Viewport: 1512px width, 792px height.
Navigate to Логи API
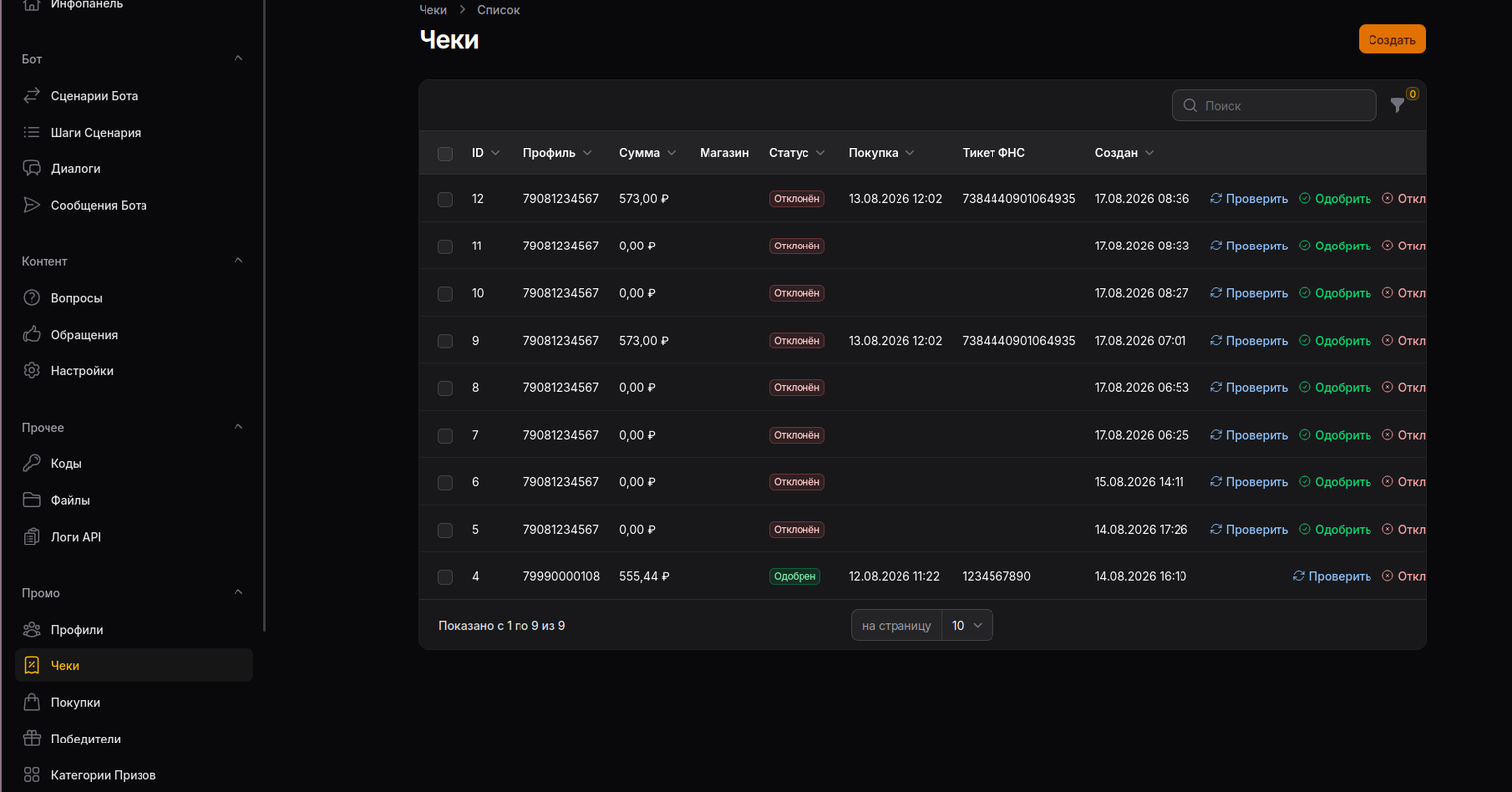point(134,537)
